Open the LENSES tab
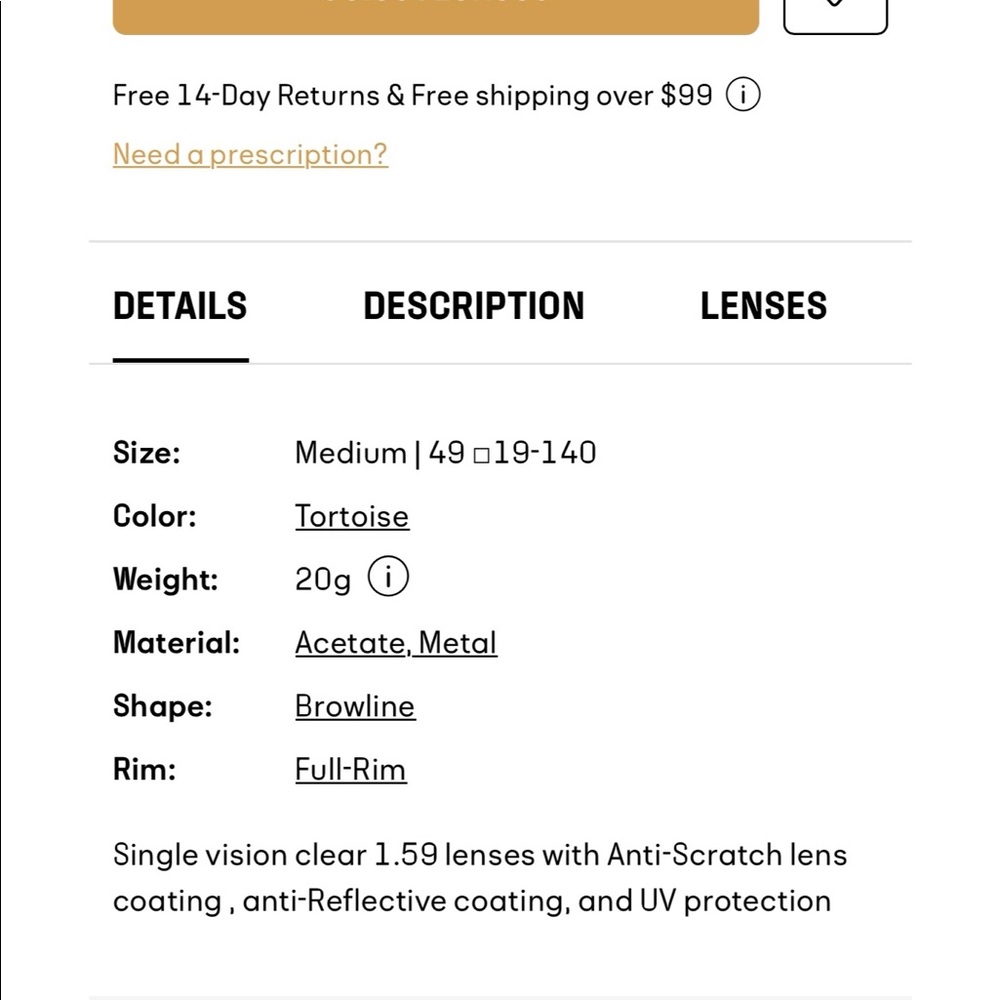 (x=765, y=306)
